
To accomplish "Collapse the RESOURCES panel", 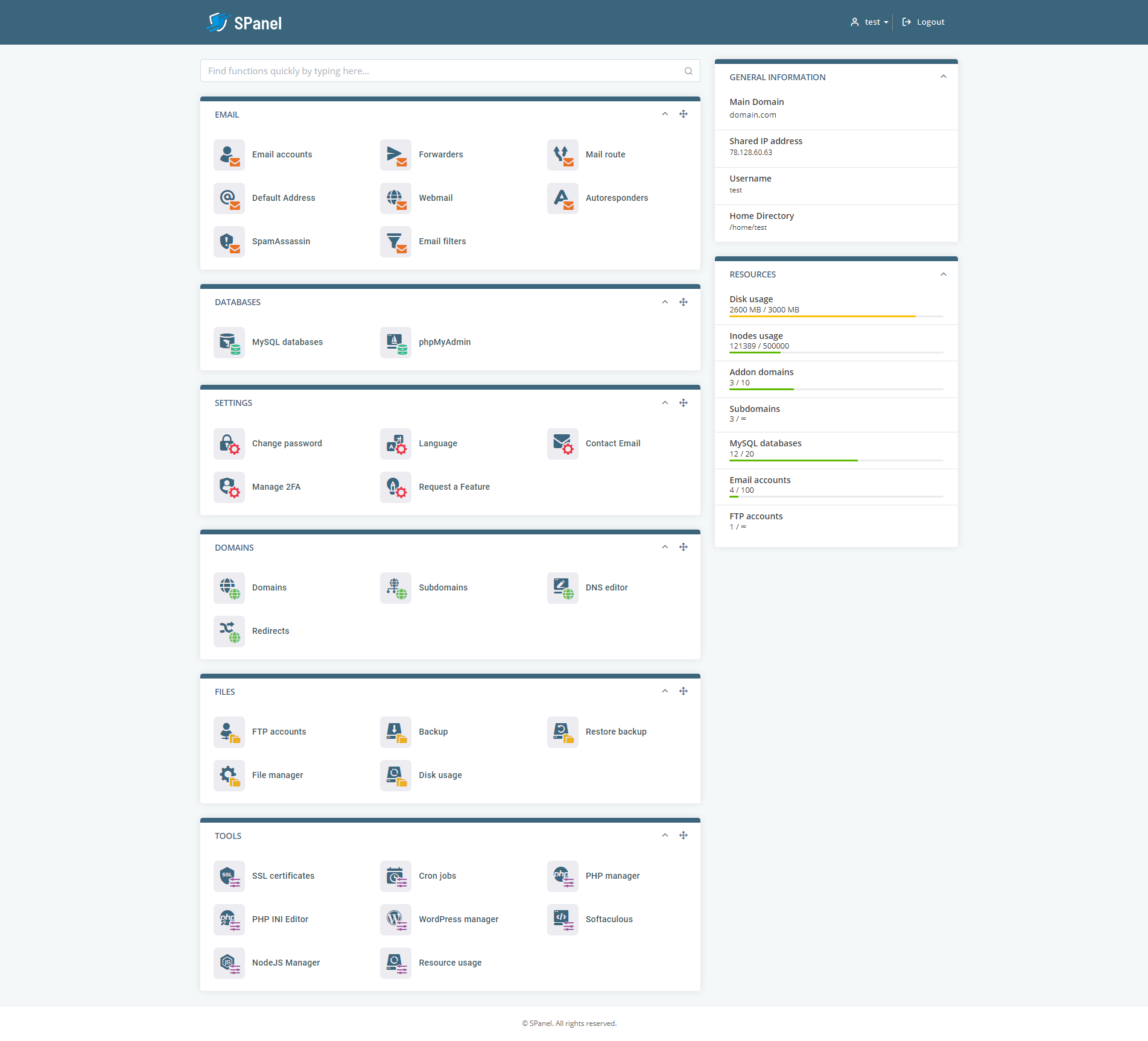I will (943, 274).
